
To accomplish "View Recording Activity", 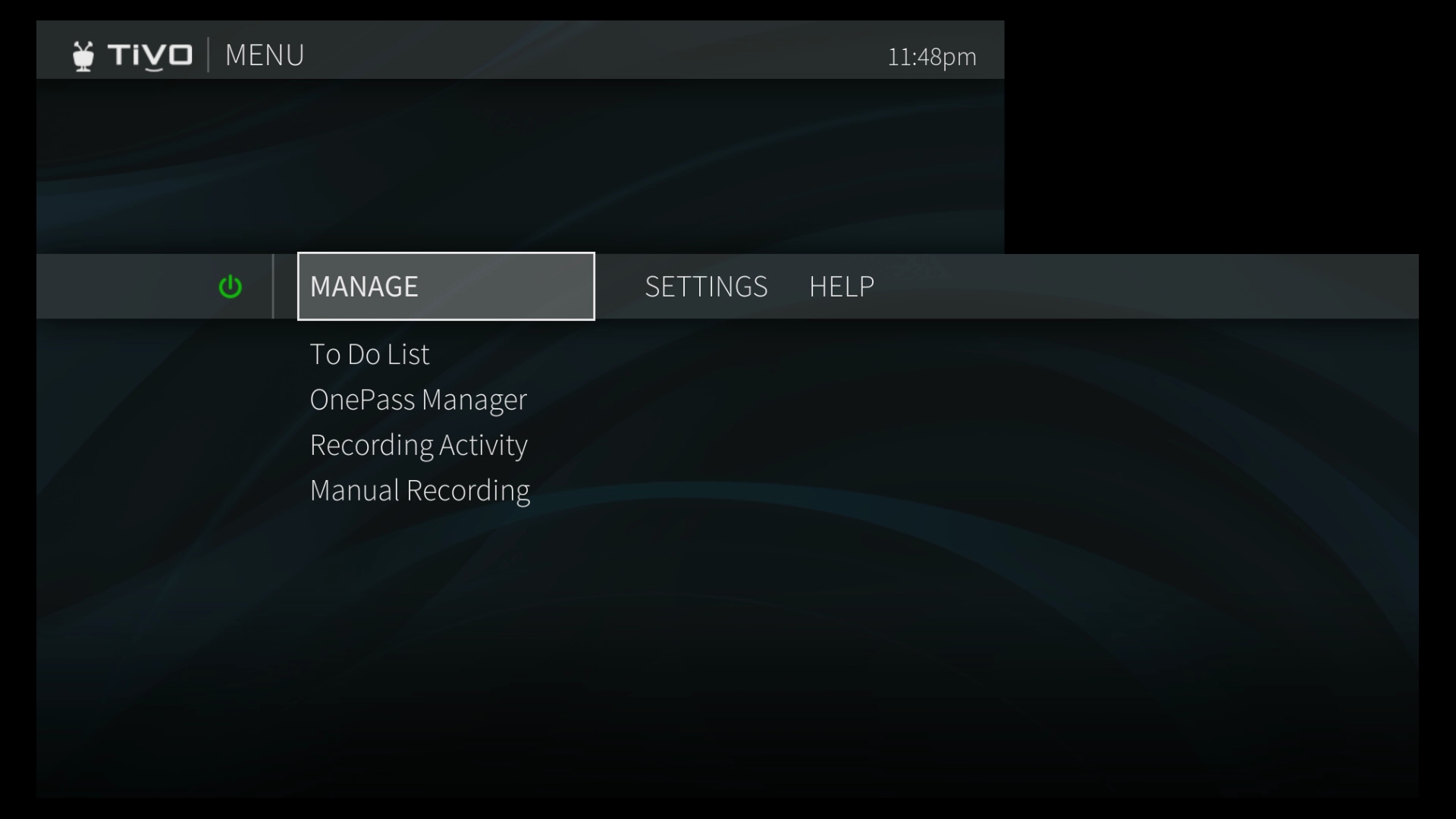I will tap(418, 445).
